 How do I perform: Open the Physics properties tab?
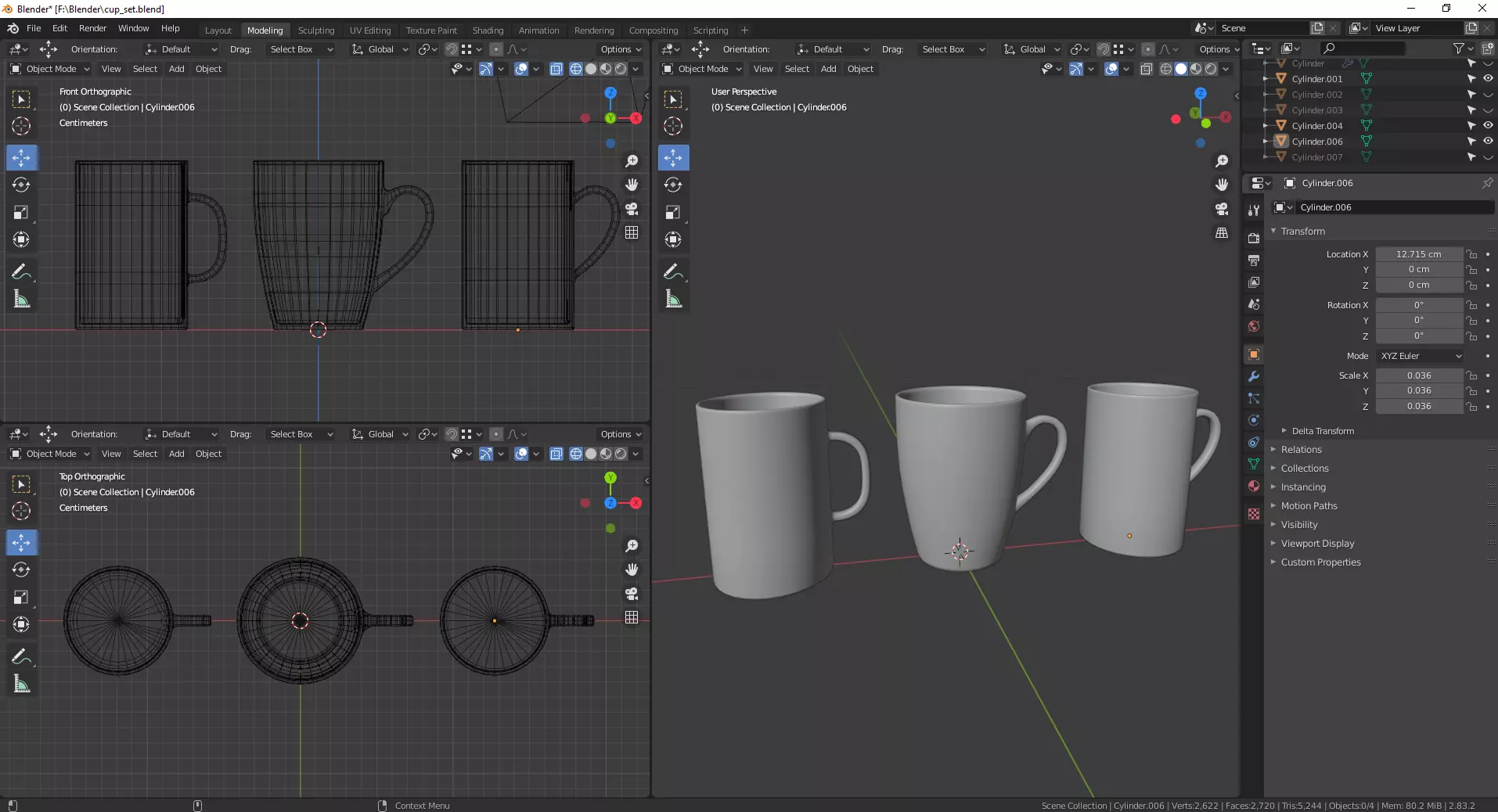[1254, 420]
